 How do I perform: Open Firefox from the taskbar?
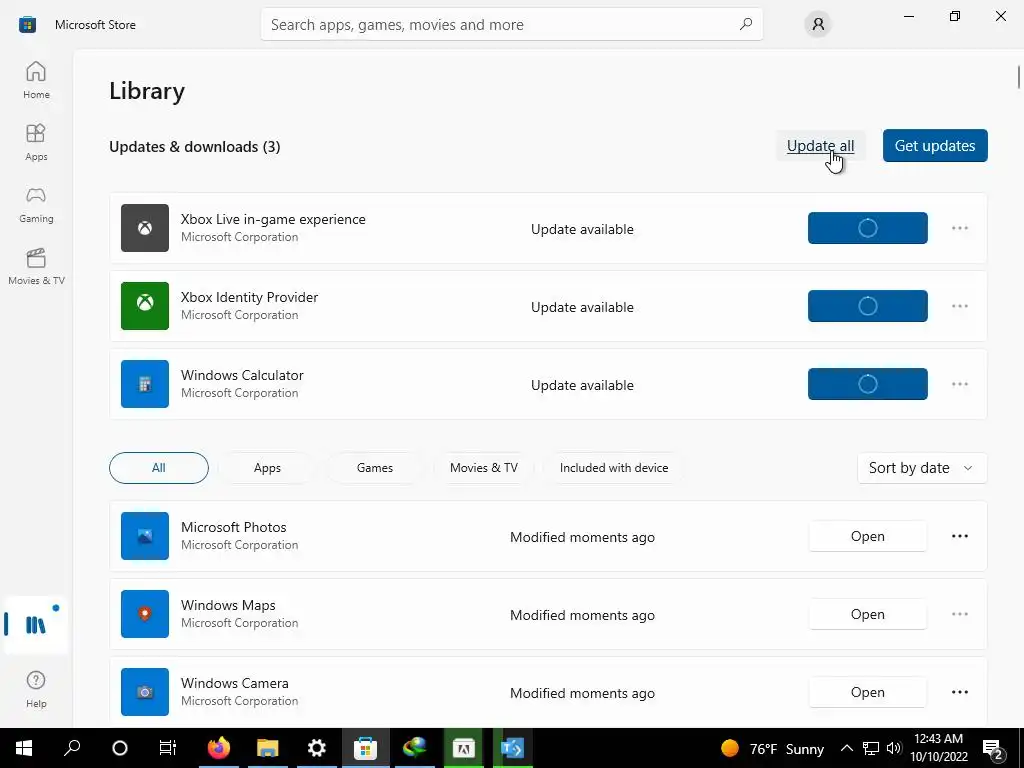tap(219, 748)
